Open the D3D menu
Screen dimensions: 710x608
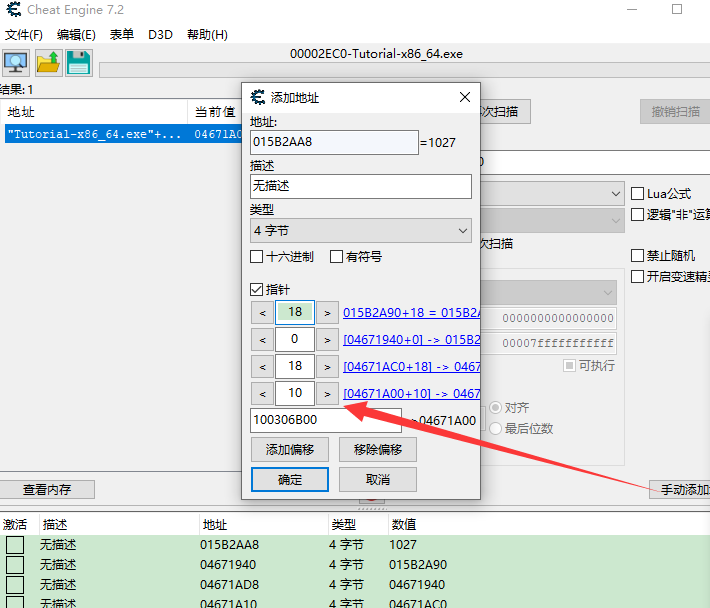pyautogui.click(x=160, y=35)
